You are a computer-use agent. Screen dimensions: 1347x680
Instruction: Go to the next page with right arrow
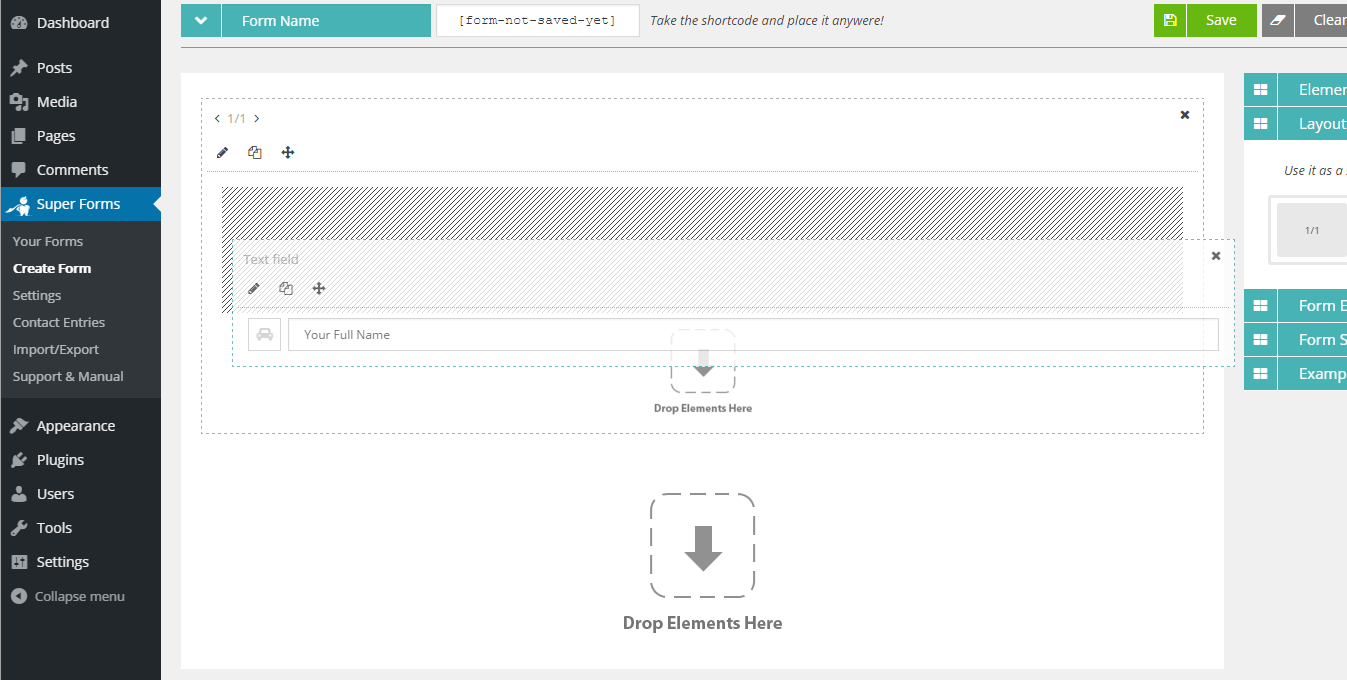pos(256,118)
